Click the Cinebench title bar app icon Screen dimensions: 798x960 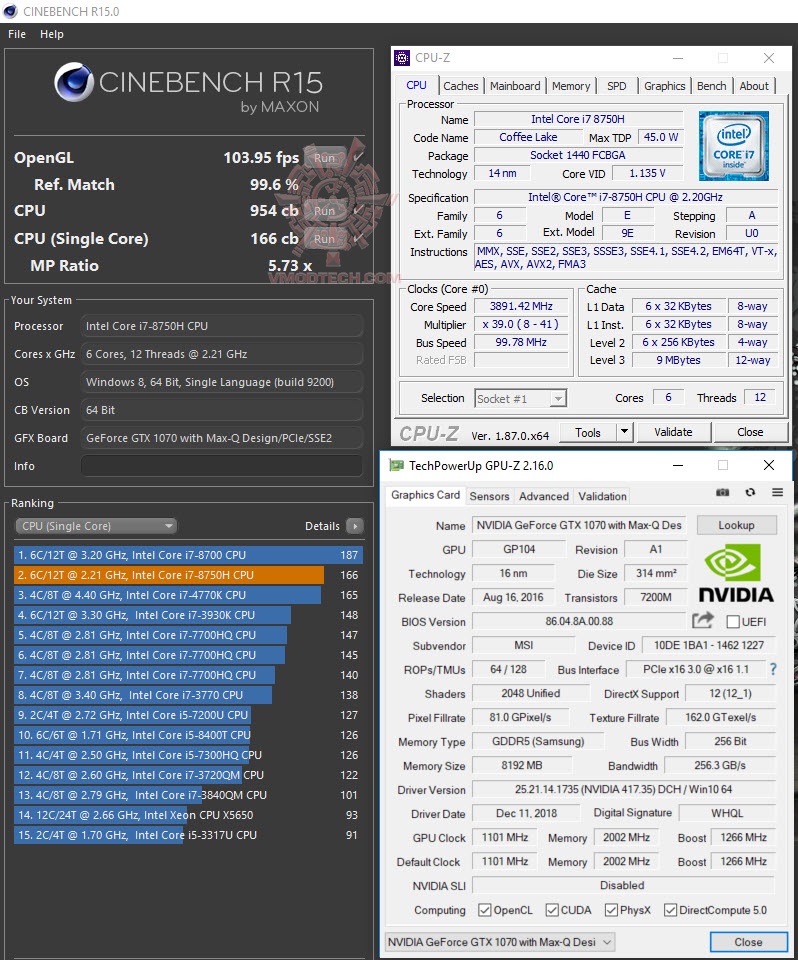10,11
